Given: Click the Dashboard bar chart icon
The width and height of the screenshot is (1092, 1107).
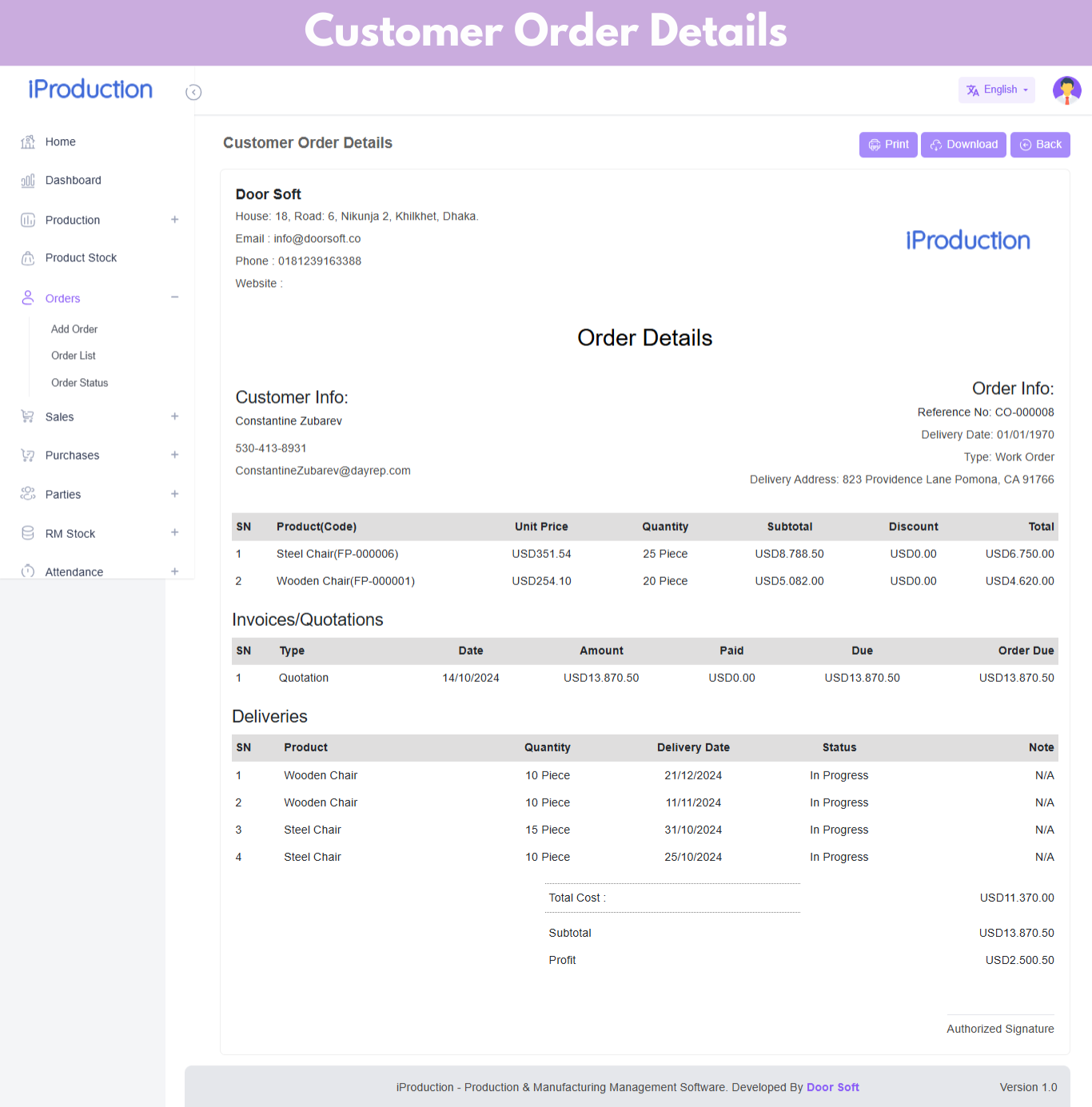Looking at the screenshot, I should pyautogui.click(x=28, y=181).
